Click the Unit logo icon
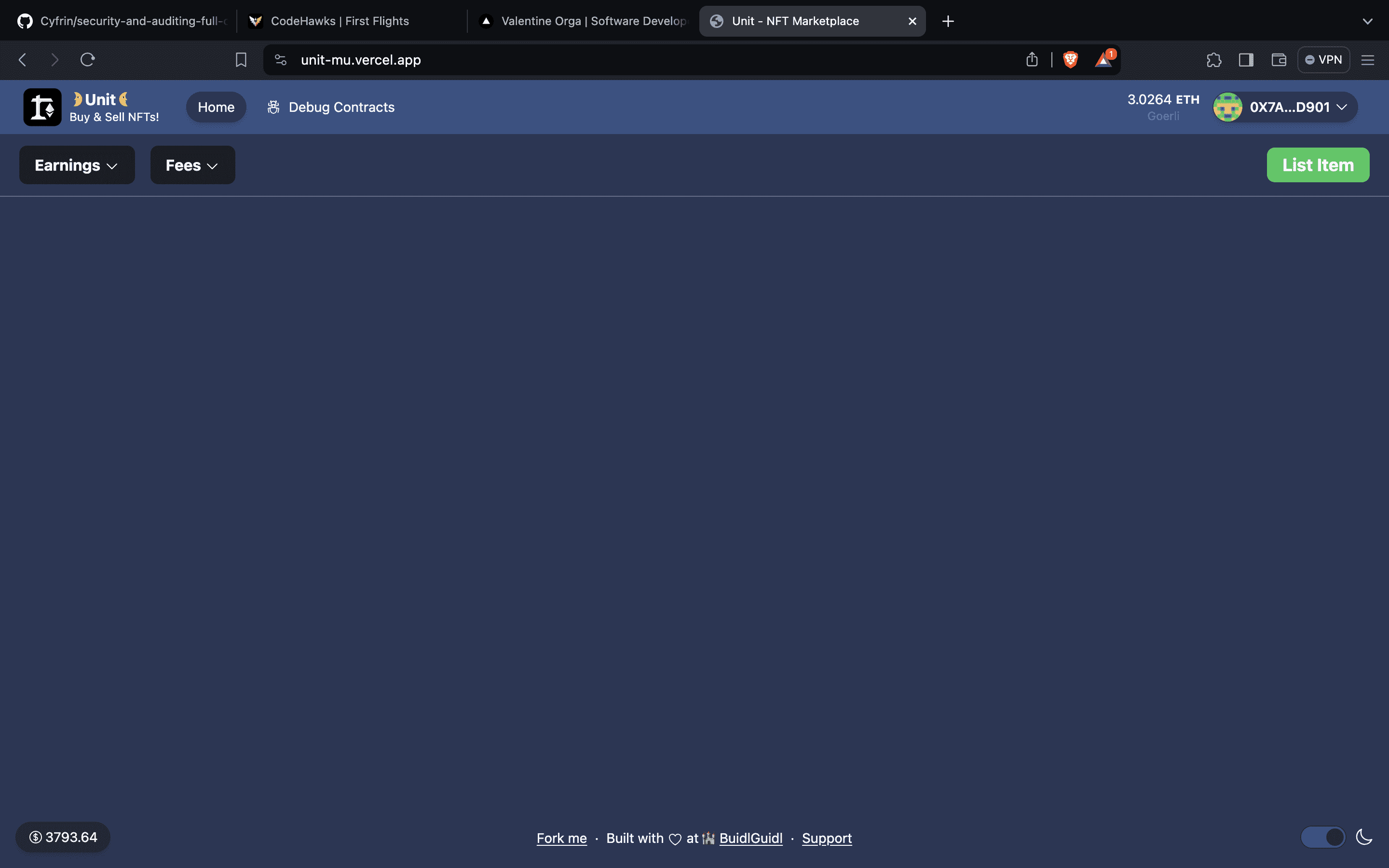This screenshot has width=1389, height=868. pos(42,108)
